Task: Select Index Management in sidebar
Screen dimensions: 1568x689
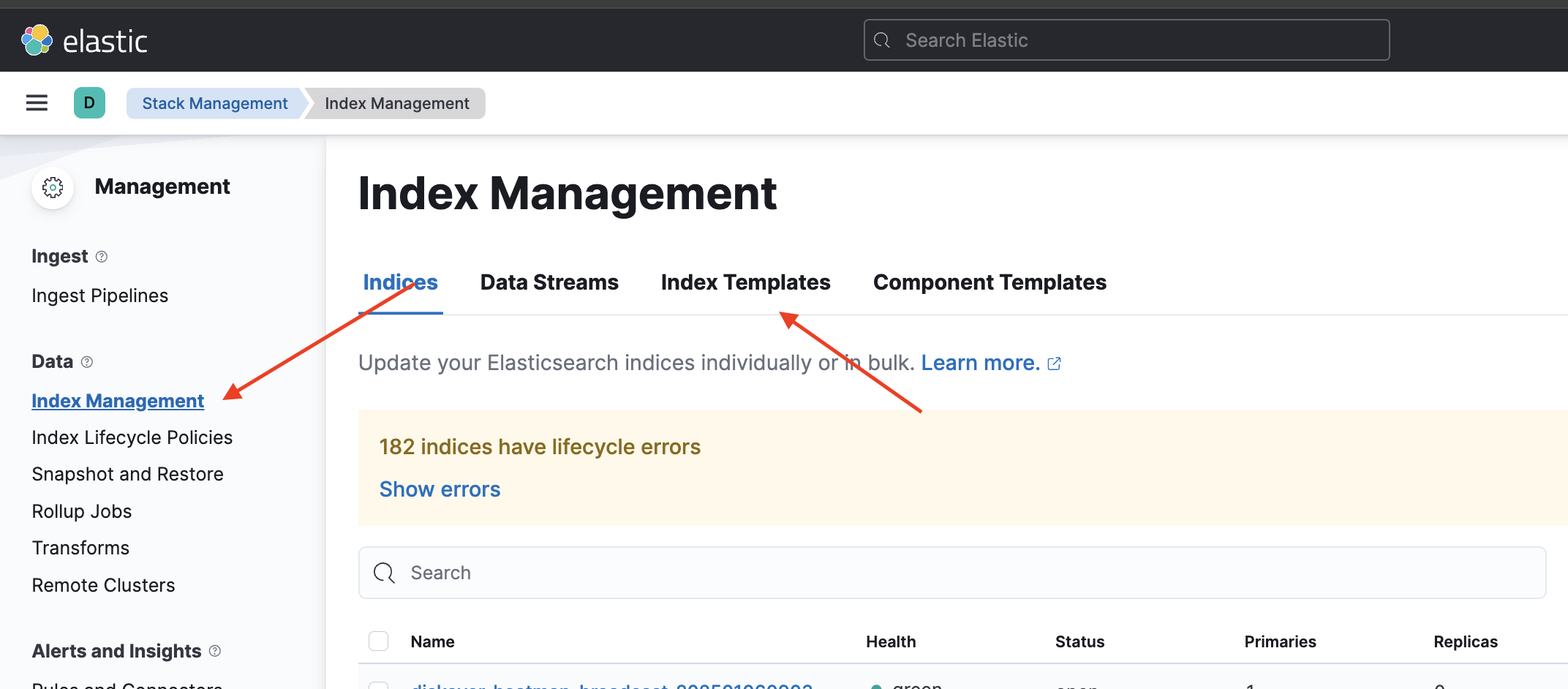Action: tap(118, 401)
